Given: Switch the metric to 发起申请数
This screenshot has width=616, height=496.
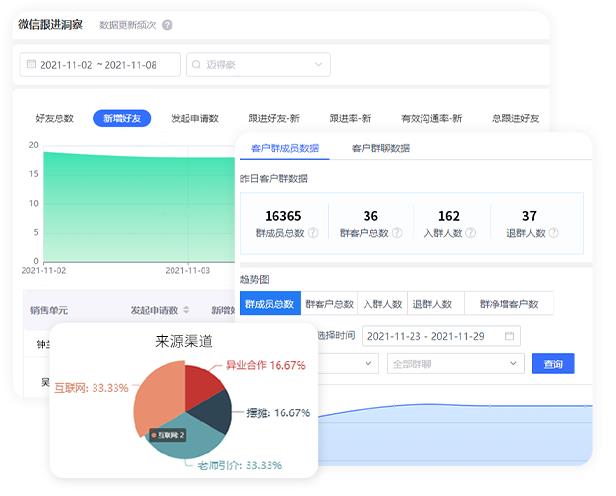Looking at the screenshot, I should (x=194, y=118).
